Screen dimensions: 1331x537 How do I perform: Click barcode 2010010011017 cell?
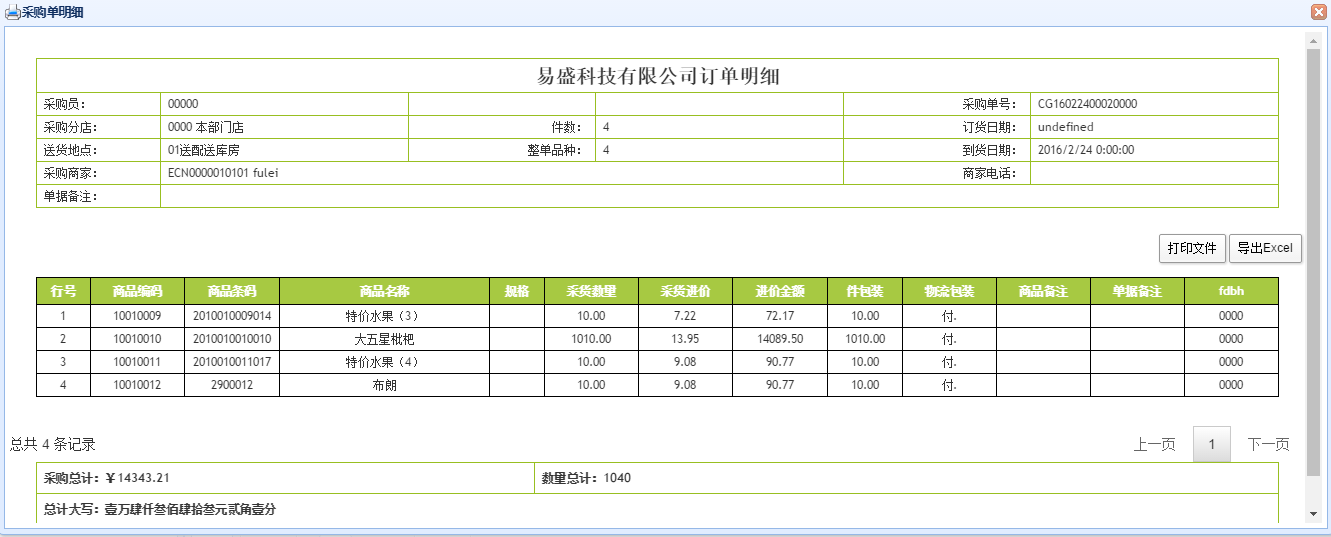(232, 362)
